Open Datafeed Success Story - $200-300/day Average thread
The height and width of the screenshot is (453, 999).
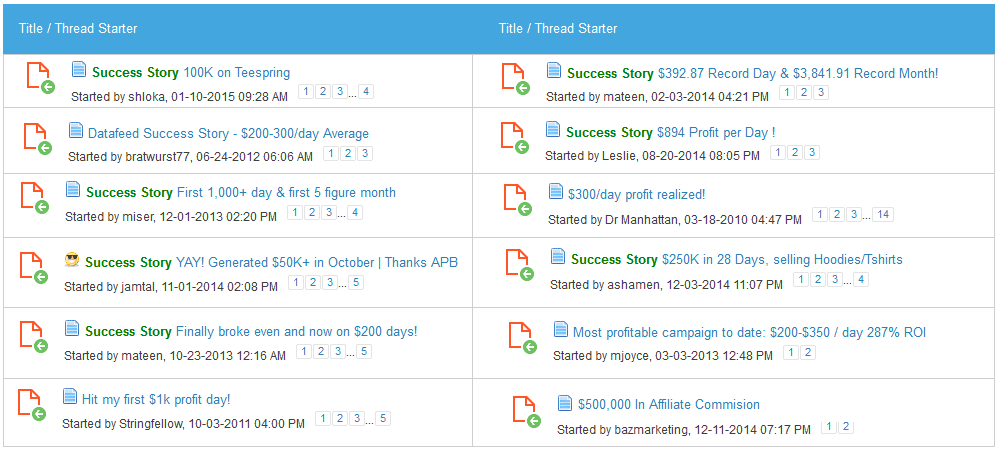[x=228, y=134]
